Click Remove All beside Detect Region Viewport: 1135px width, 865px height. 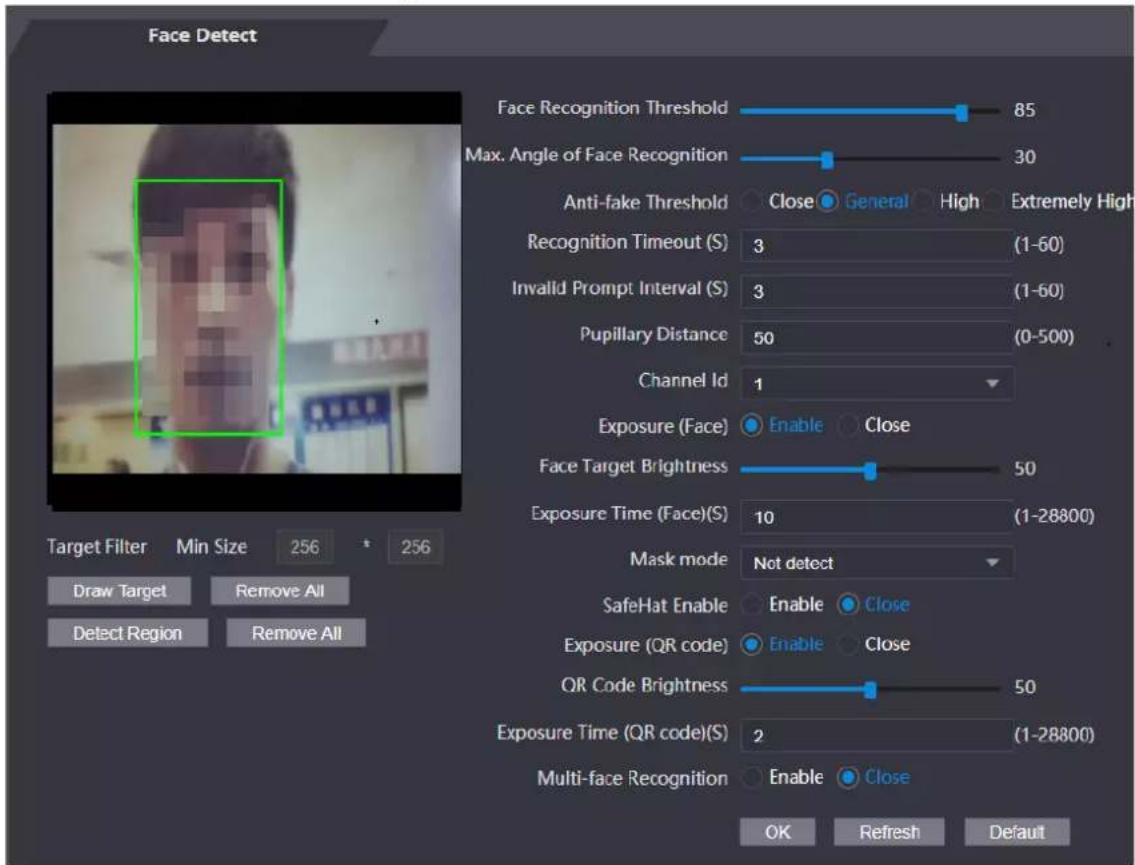coord(296,633)
